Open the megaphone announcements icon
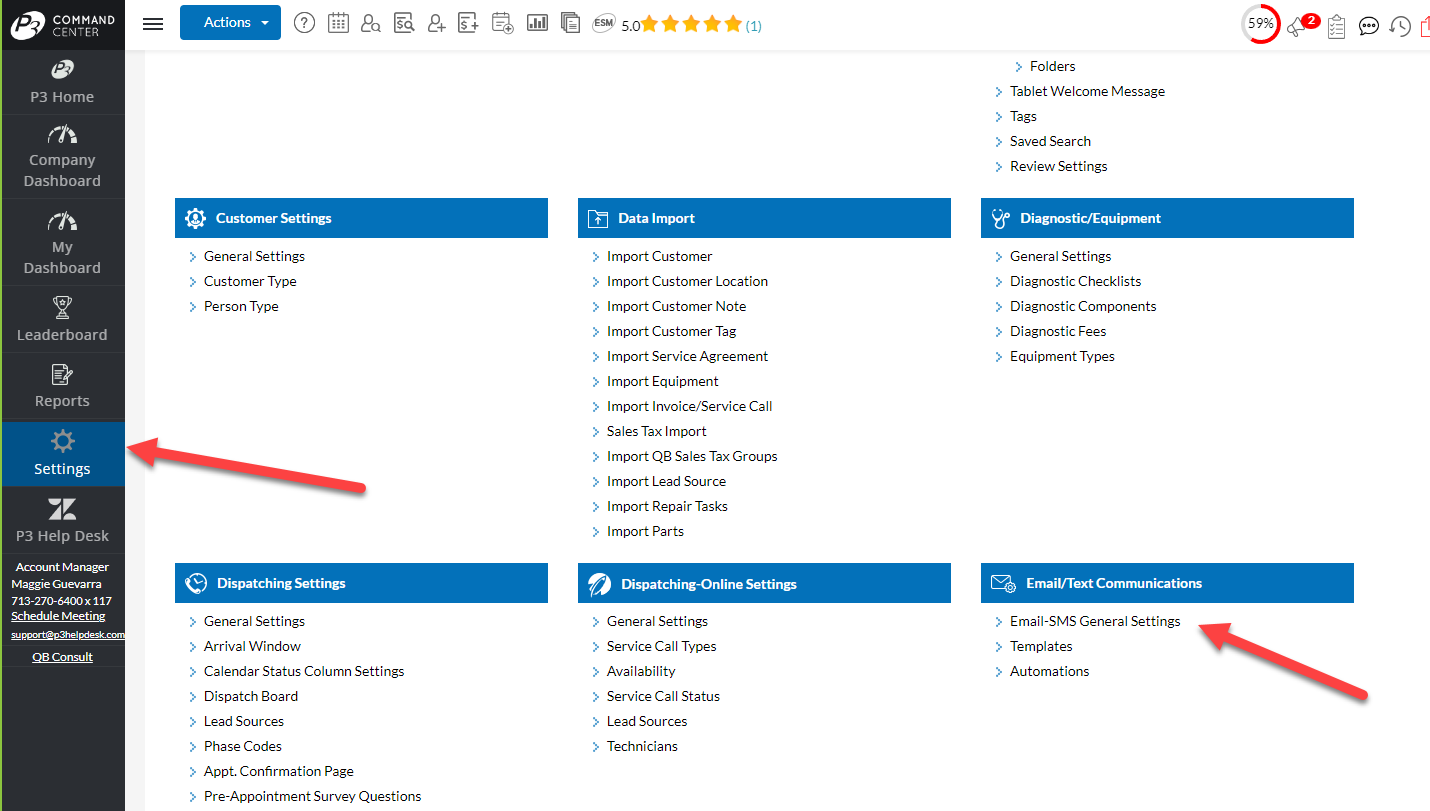Viewport: 1430px width, 811px height. 1299,26
